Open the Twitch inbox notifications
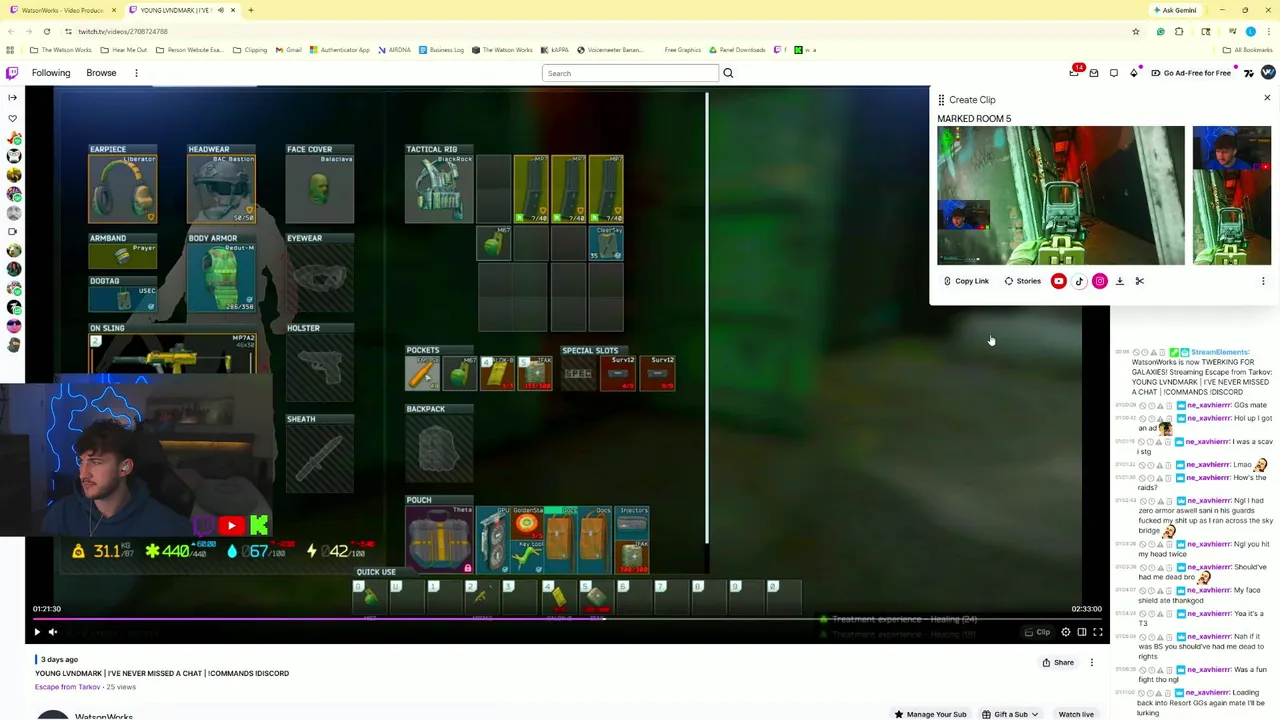The width and height of the screenshot is (1280, 720). pyautogui.click(x=1094, y=73)
